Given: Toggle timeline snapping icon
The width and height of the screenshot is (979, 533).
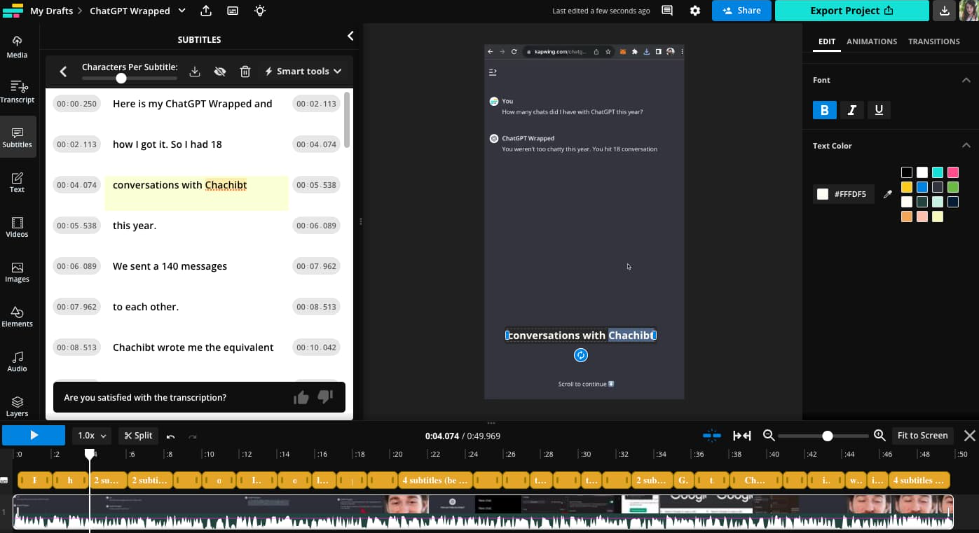Looking at the screenshot, I should point(712,436).
